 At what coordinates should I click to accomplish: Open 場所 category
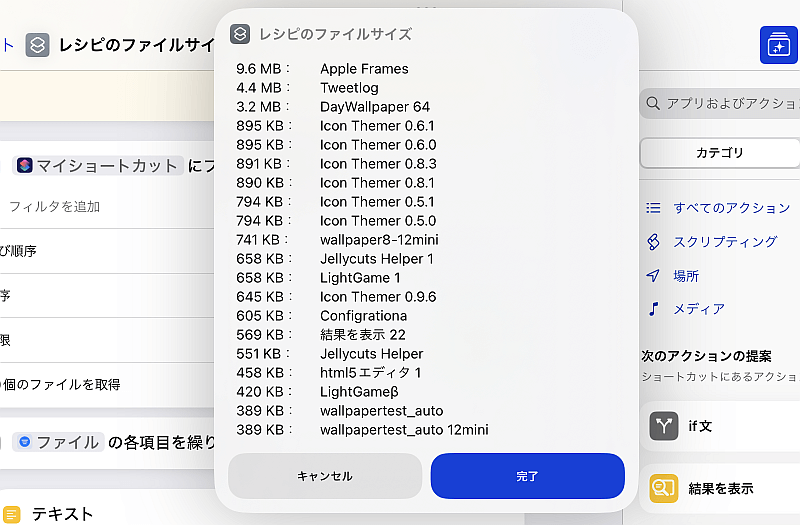click(x=686, y=276)
